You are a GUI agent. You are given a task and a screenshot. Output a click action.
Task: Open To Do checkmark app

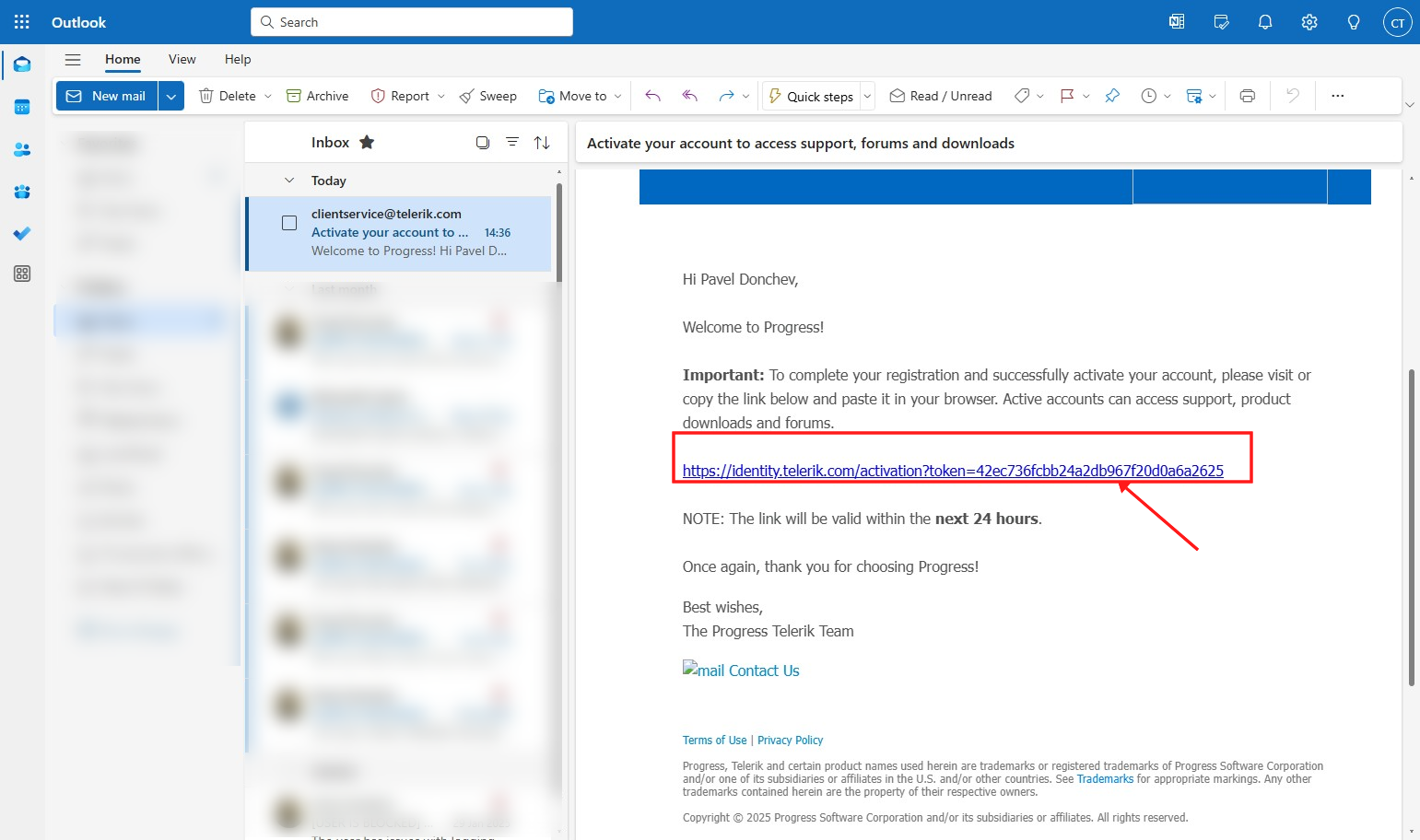[22, 233]
